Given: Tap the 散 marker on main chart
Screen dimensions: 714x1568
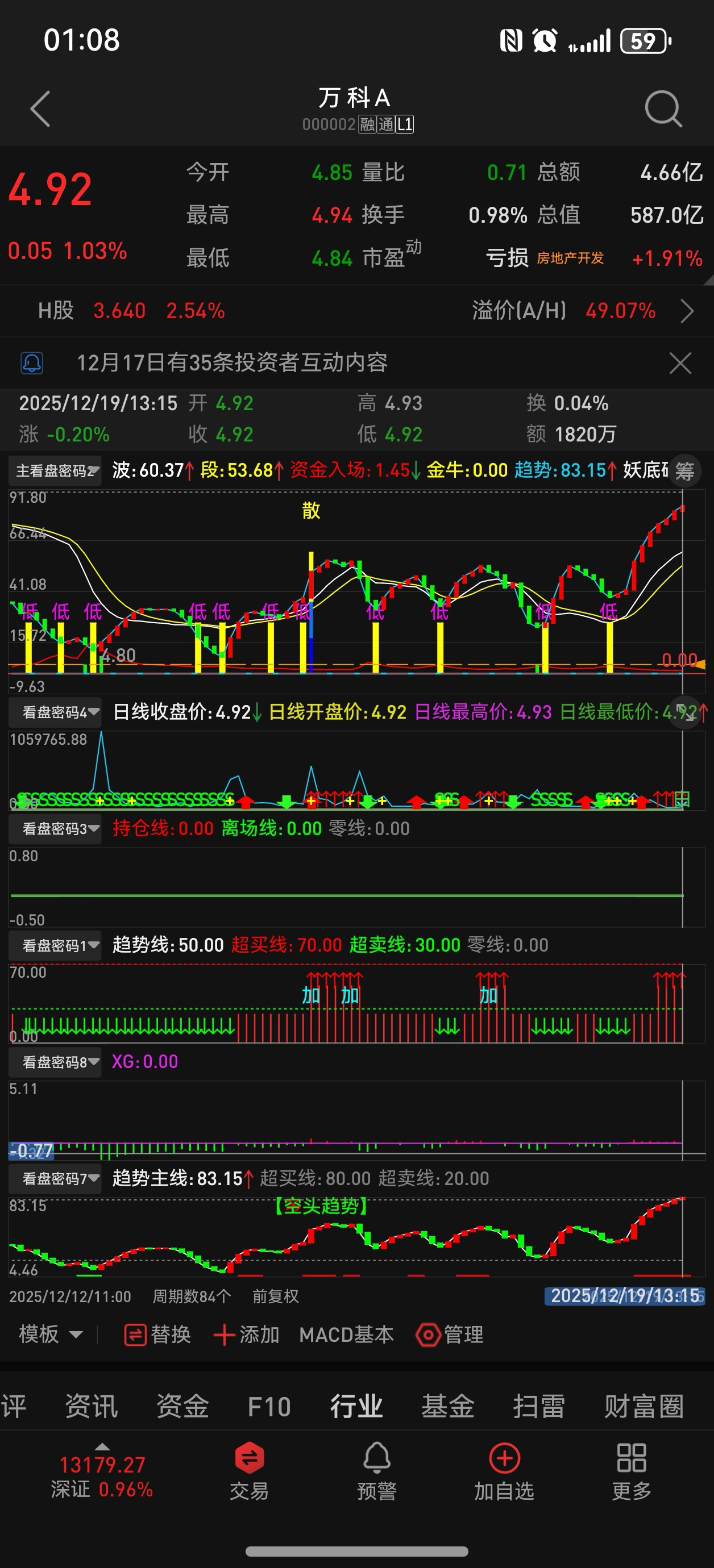Looking at the screenshot, I should coord(312,510).
